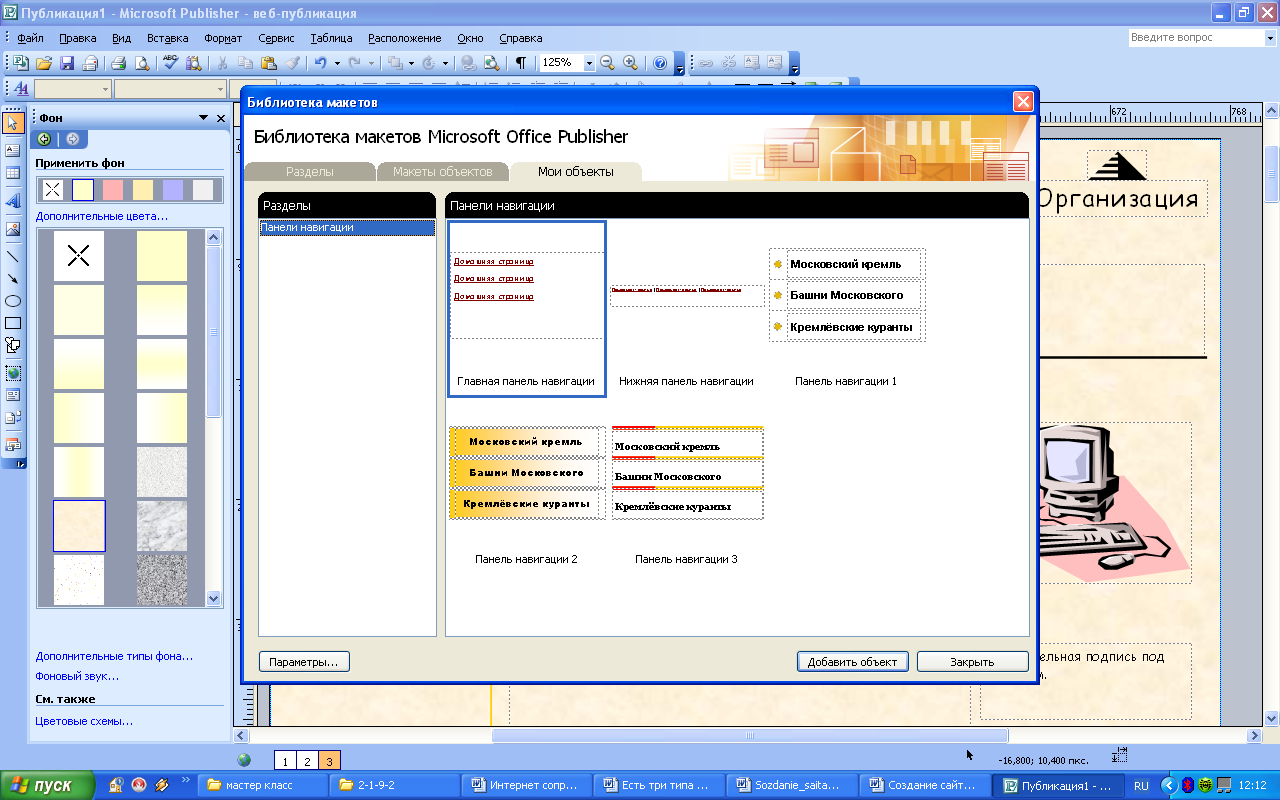Click the Print Preview icon
Image resolution: width=1280 pixels, height=800 pixels.
(142, 62)
